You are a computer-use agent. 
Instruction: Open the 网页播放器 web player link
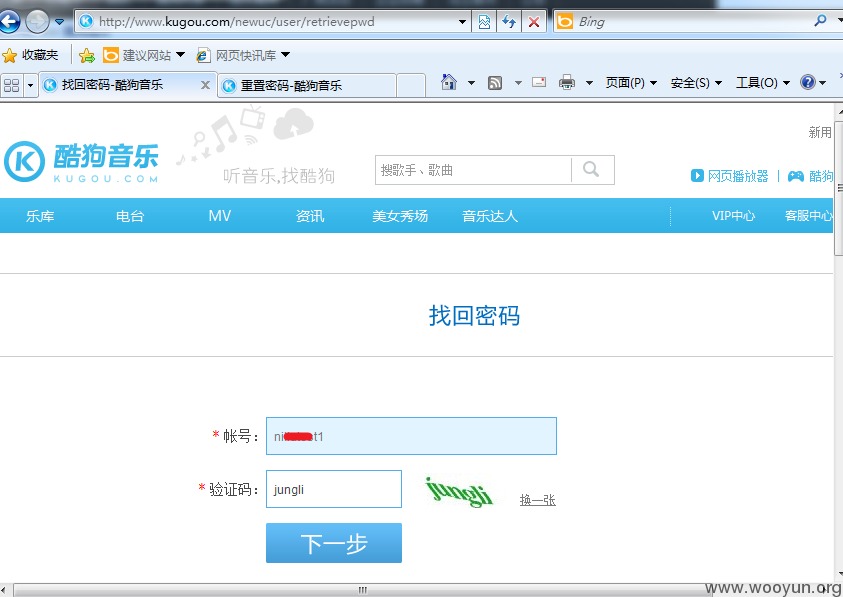730,176
